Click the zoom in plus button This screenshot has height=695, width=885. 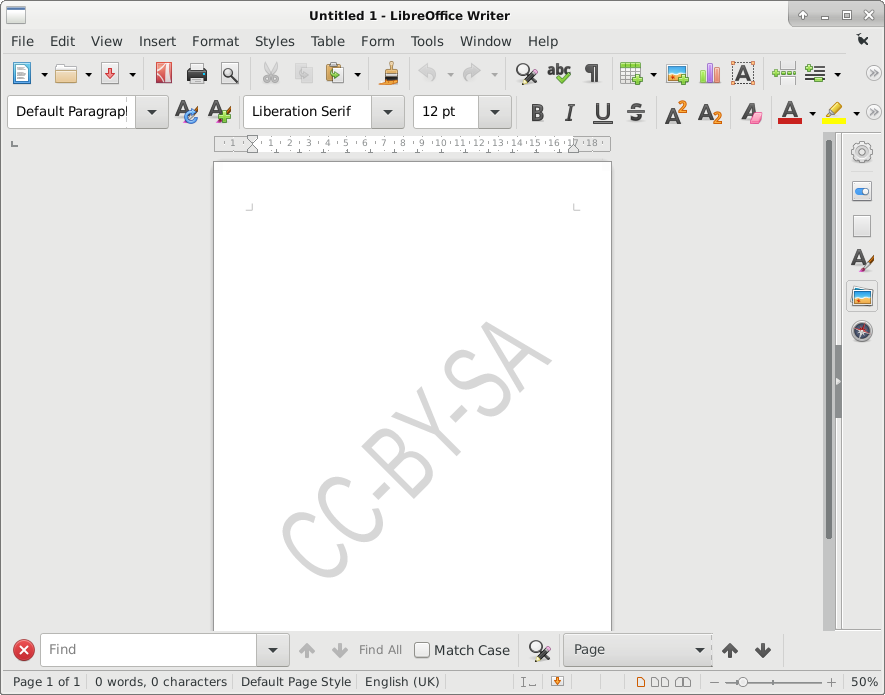831,682
